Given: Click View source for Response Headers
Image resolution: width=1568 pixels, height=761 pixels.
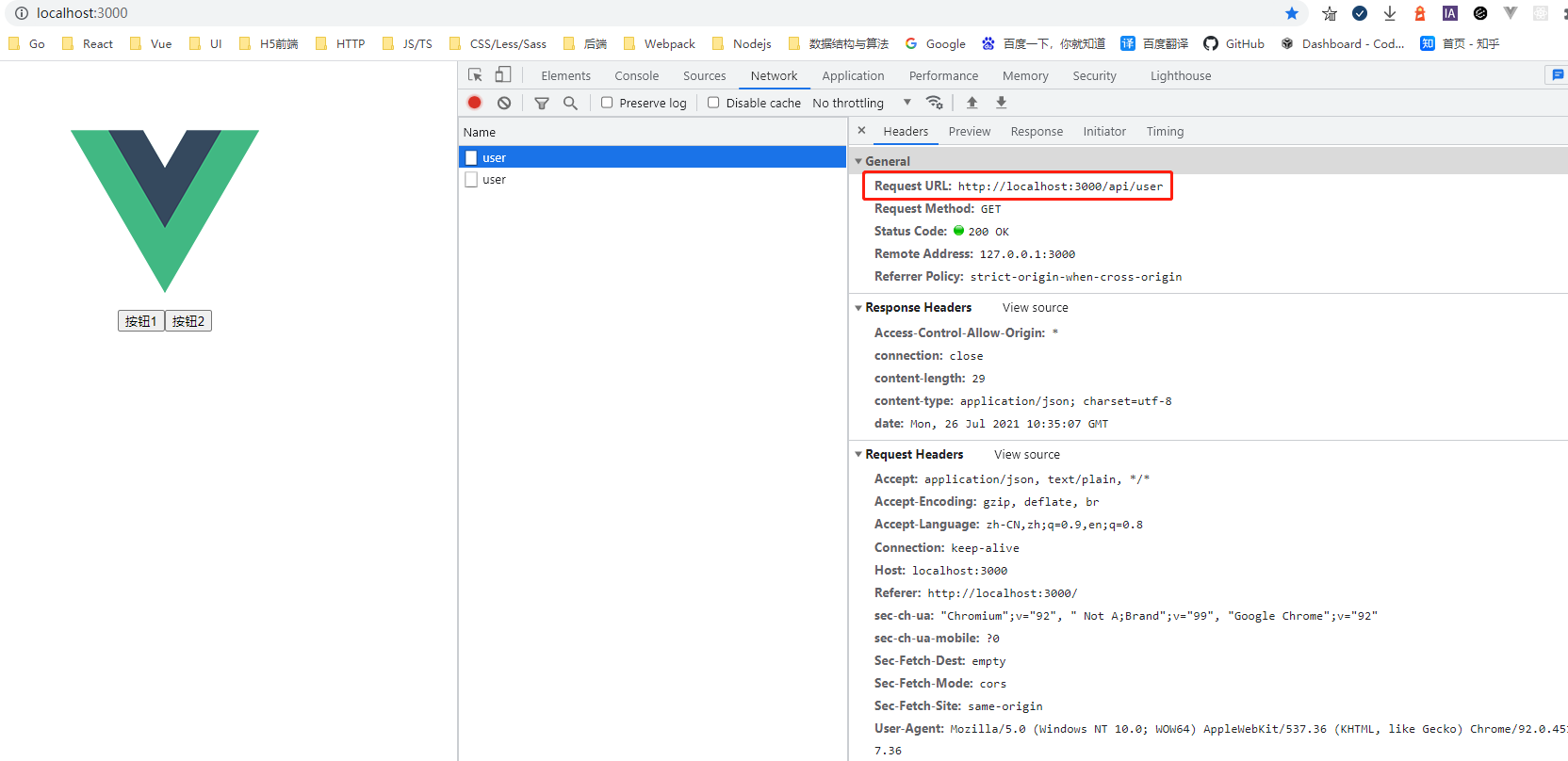Looking at the screenshot, I should point(1035,308).
